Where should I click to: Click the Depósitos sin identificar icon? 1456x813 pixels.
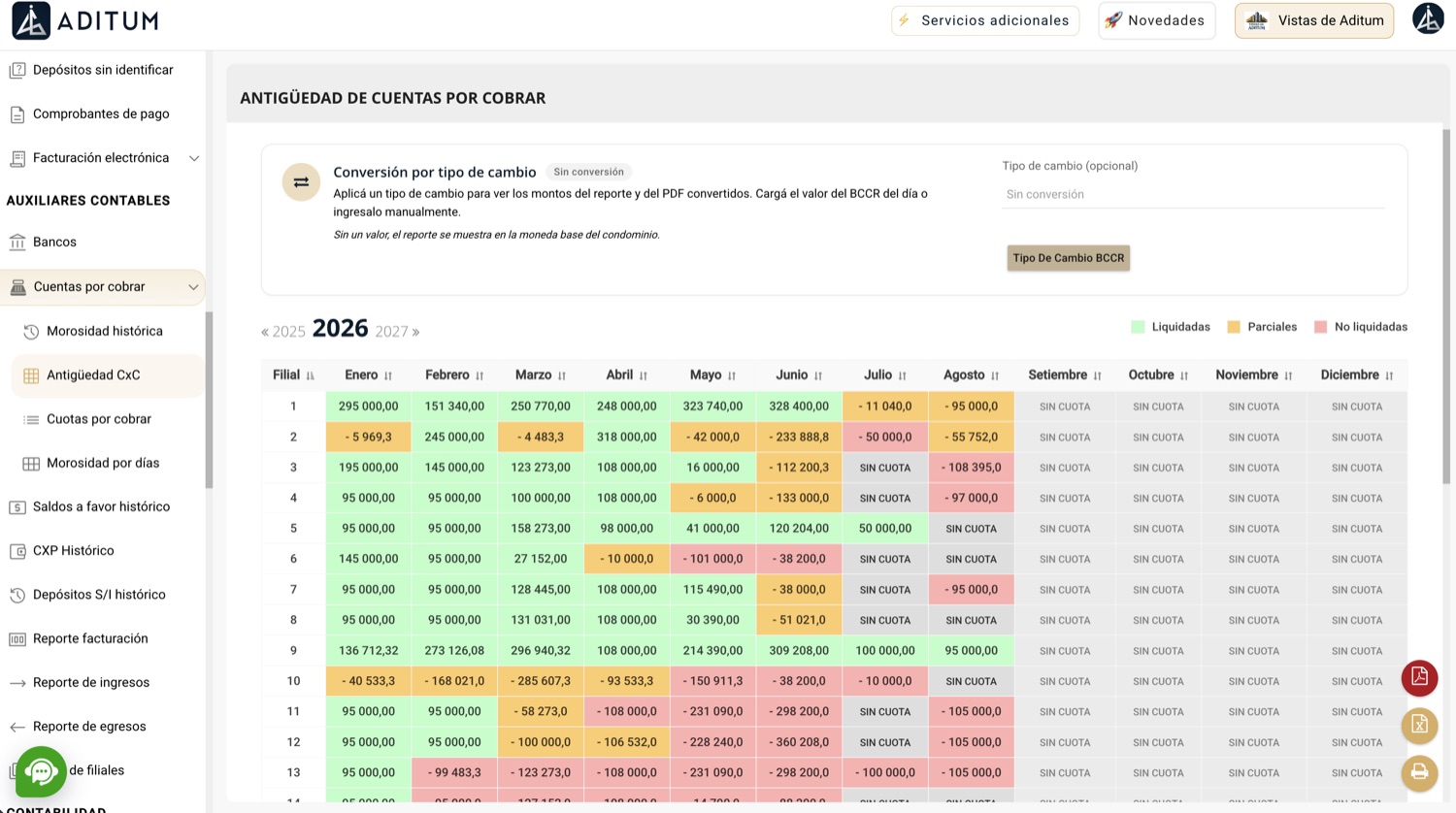pos(17,70)
